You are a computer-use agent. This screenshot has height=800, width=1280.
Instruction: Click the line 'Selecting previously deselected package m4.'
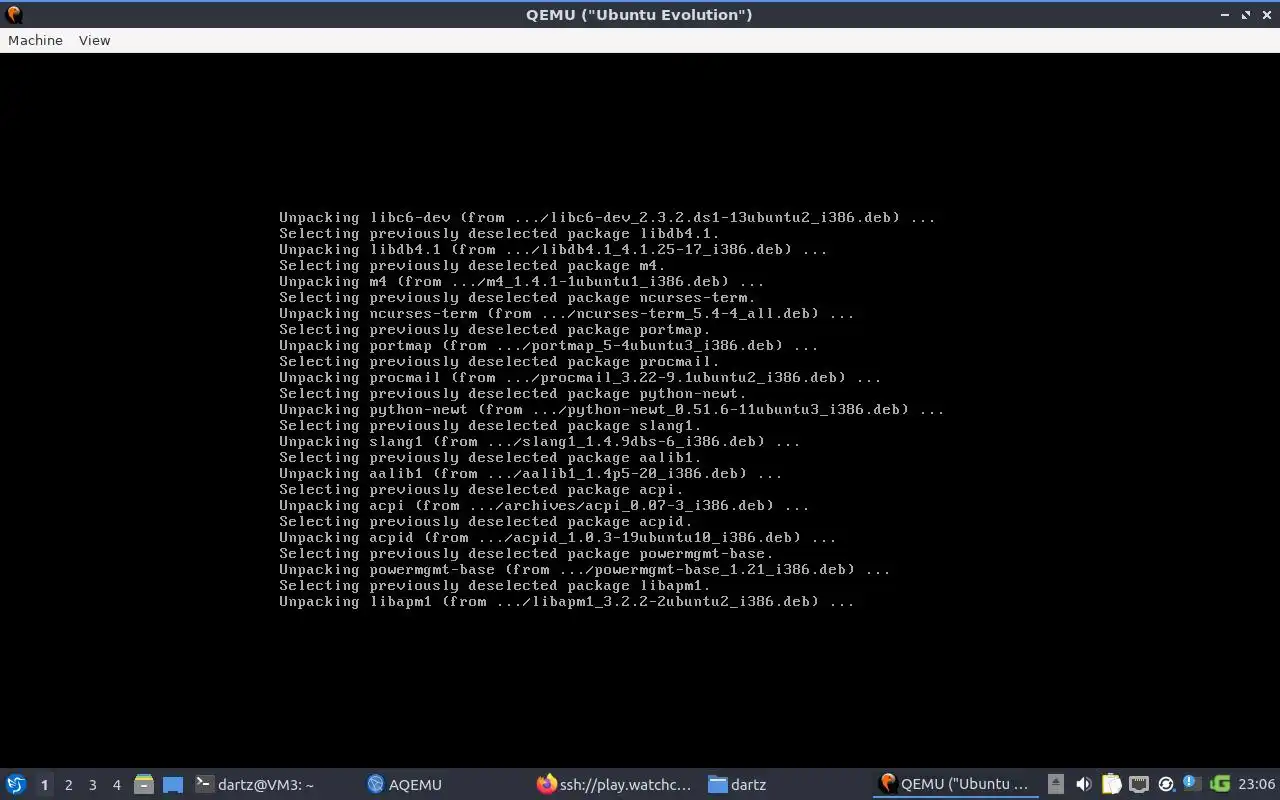click(472, 265)
